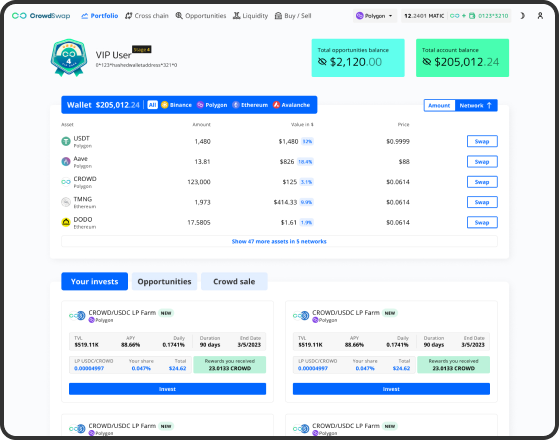Click TMNG value $414.33
Viewport: 559px width, 440px height.
tap(285, 202)
